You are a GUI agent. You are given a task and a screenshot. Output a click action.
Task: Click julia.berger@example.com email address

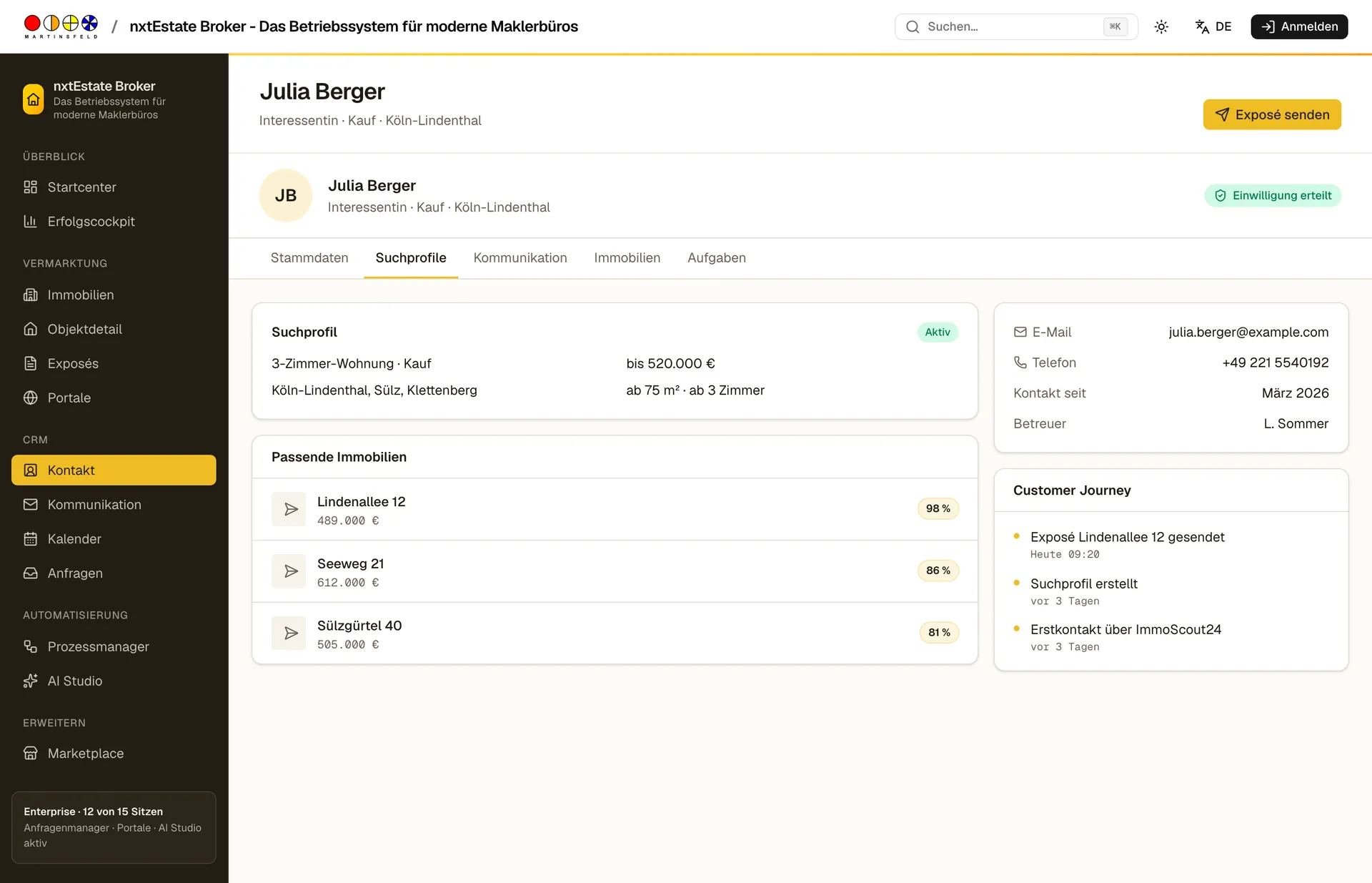[1248, 332]
